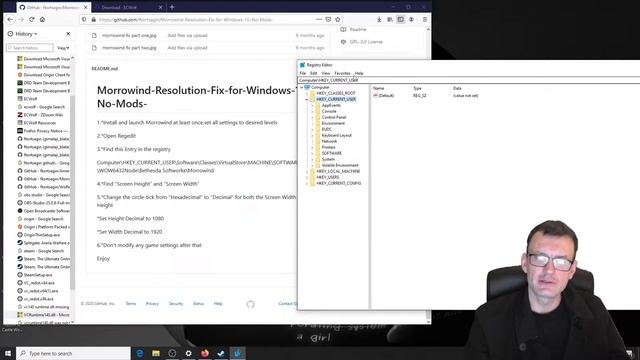
Task: Open Download Origin Client history entry
Action: 44,75
